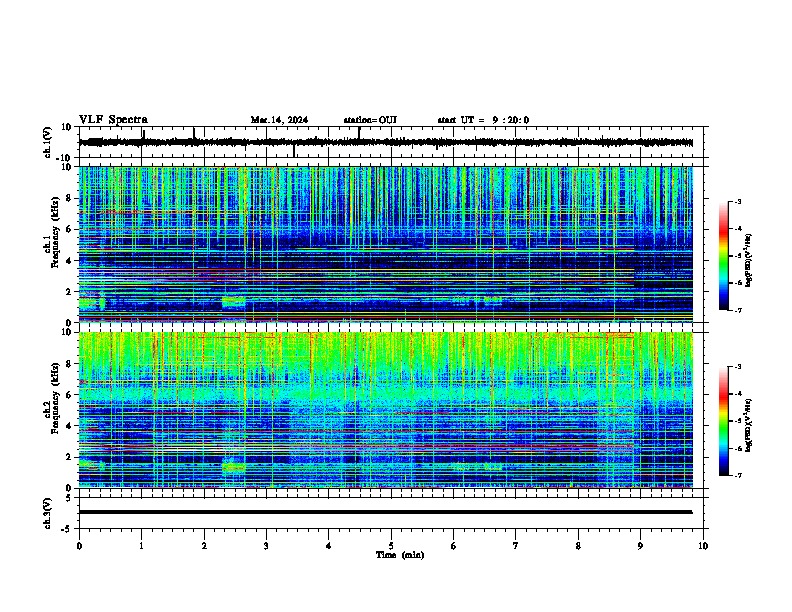Click the "2" kHz tick on ch.1 spectrogram
This screenshot has height=612, width=792.
click(x=69, y=291)
